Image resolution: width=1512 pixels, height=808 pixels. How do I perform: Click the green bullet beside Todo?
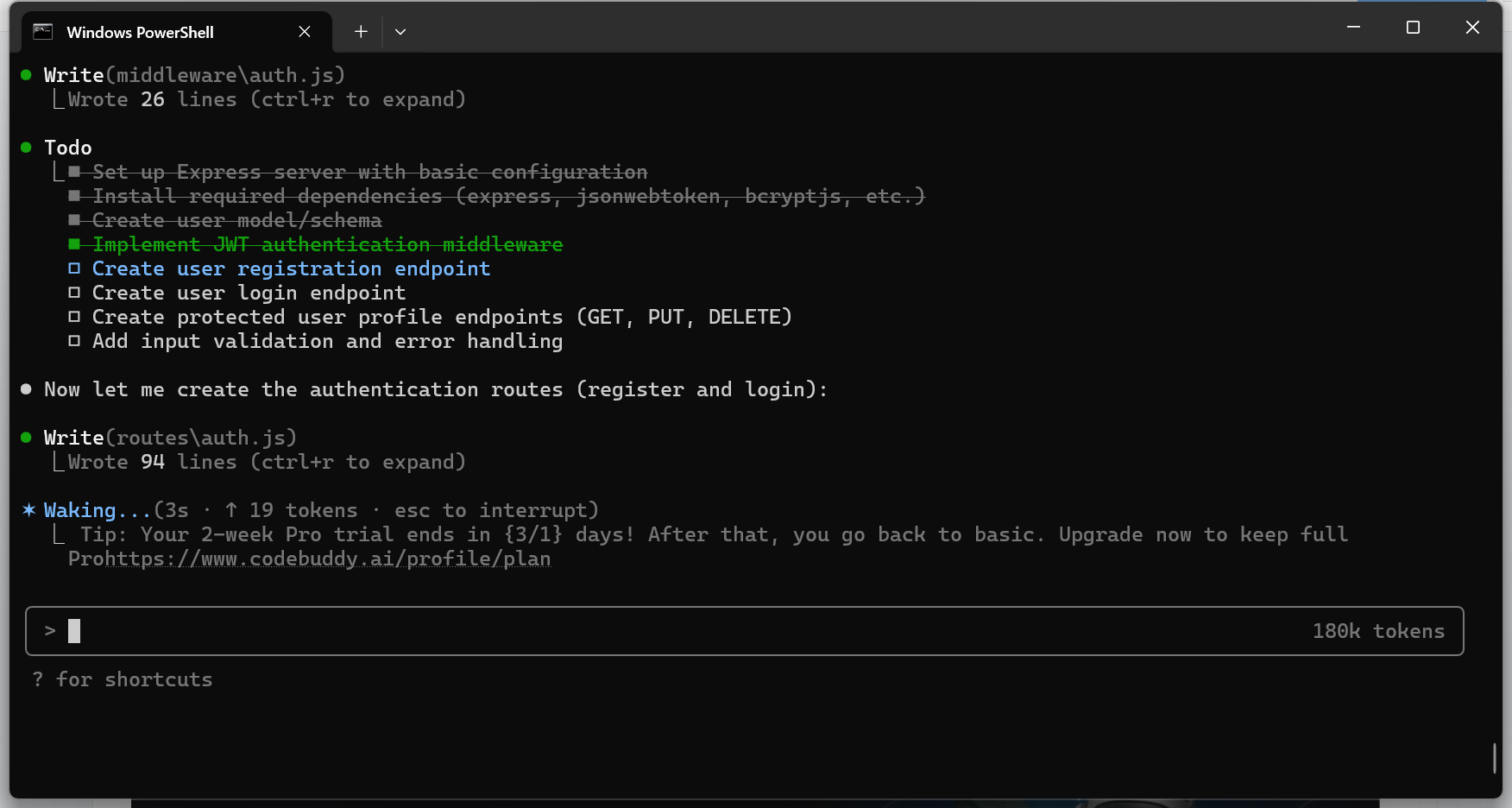(26, 148)
